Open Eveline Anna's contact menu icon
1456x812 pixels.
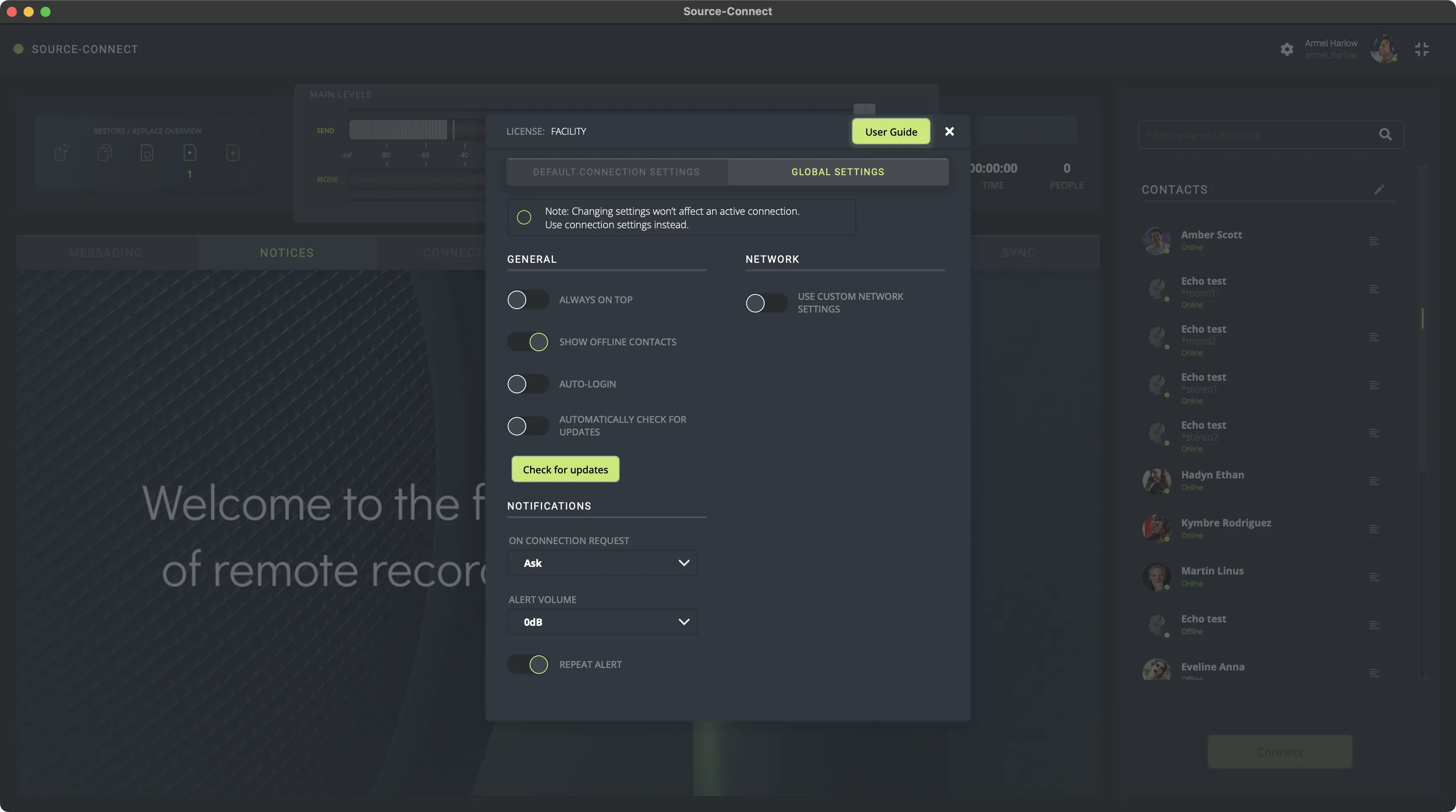[1374, 673]
